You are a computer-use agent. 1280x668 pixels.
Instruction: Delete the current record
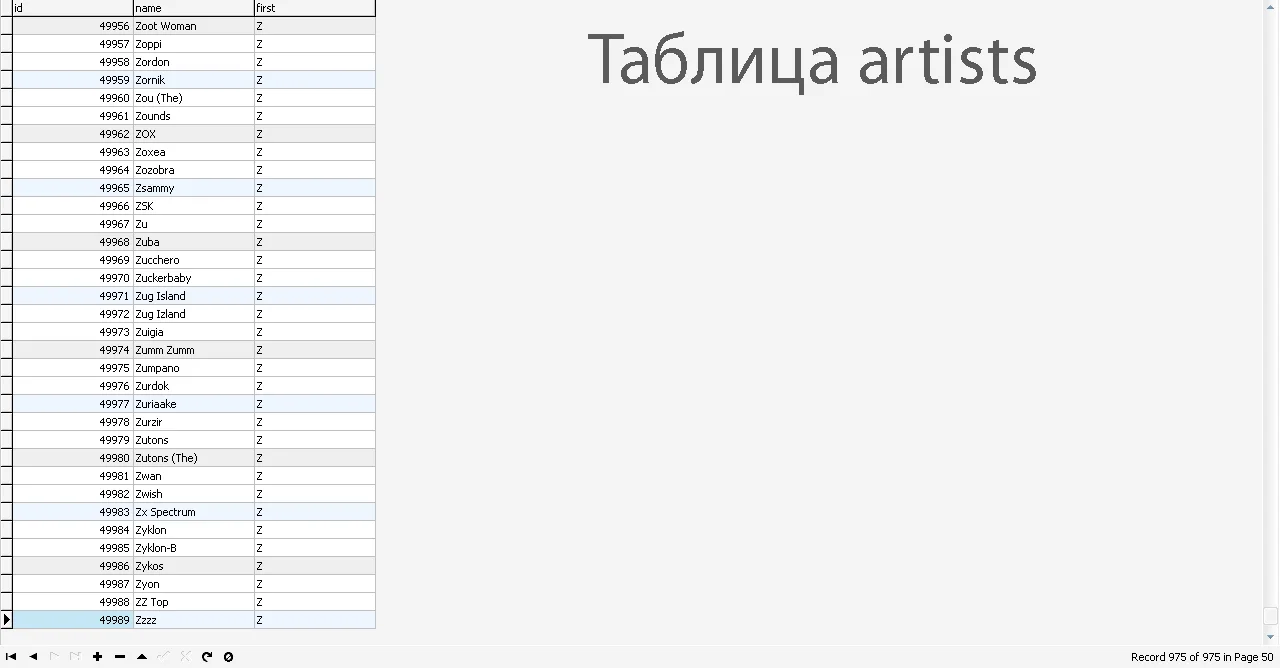click(x=118, y=657)
